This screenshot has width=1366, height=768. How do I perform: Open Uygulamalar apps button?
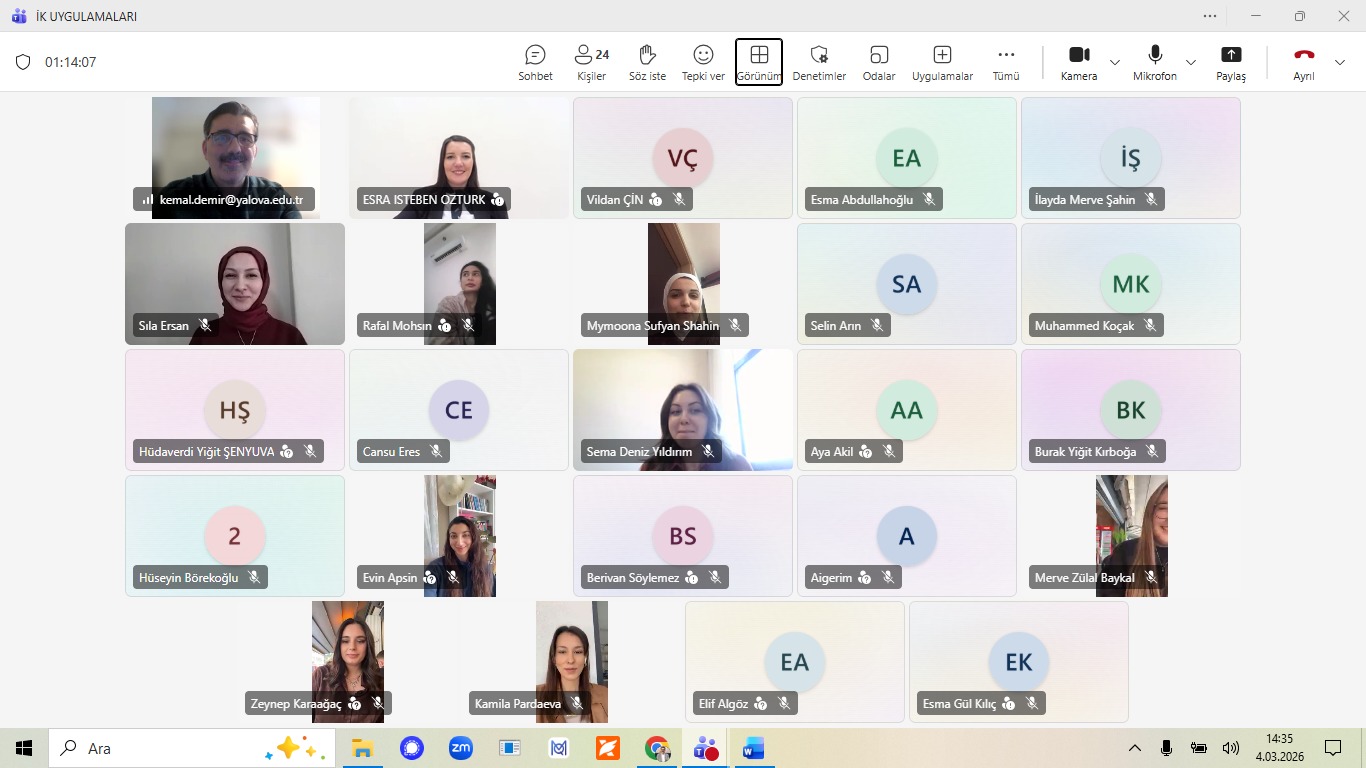coord(942,62)
